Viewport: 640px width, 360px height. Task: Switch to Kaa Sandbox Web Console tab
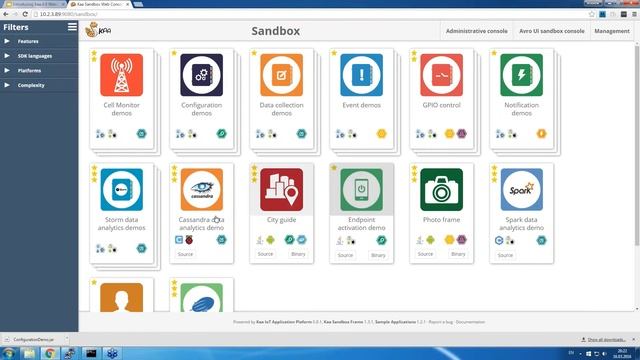pos(99,4)
